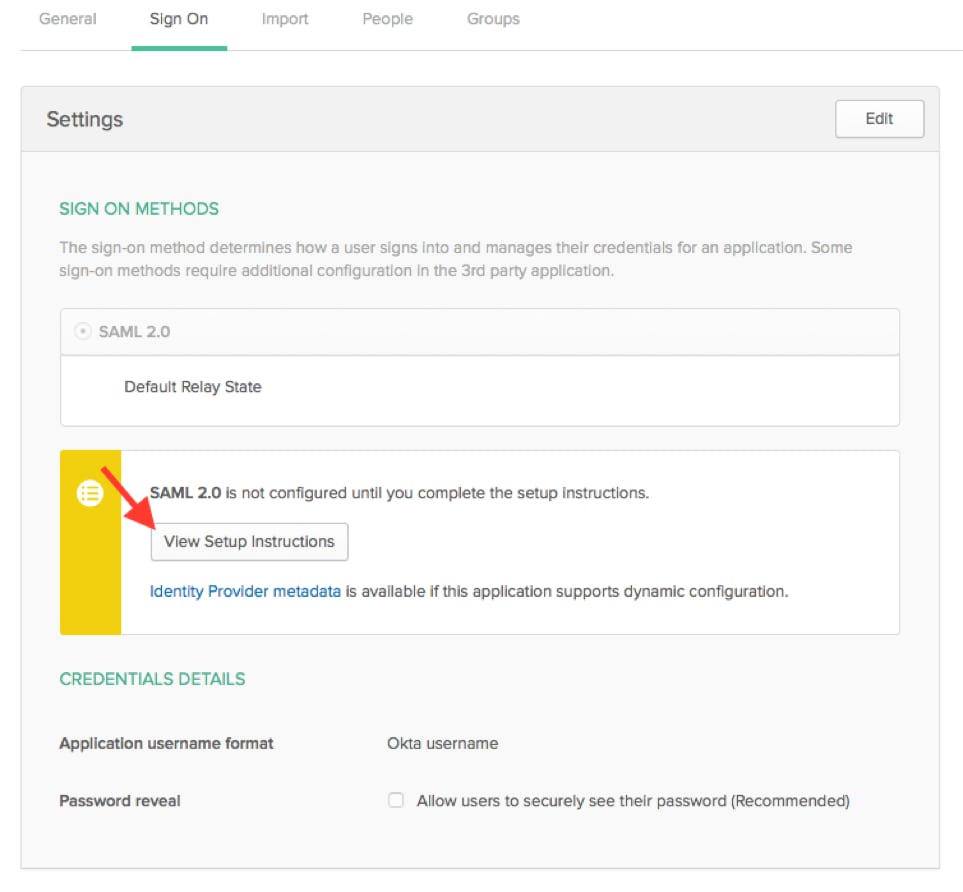Click the Default Relay State field
Viewport: 963px width, 892px height.
[x=480, y=391]
